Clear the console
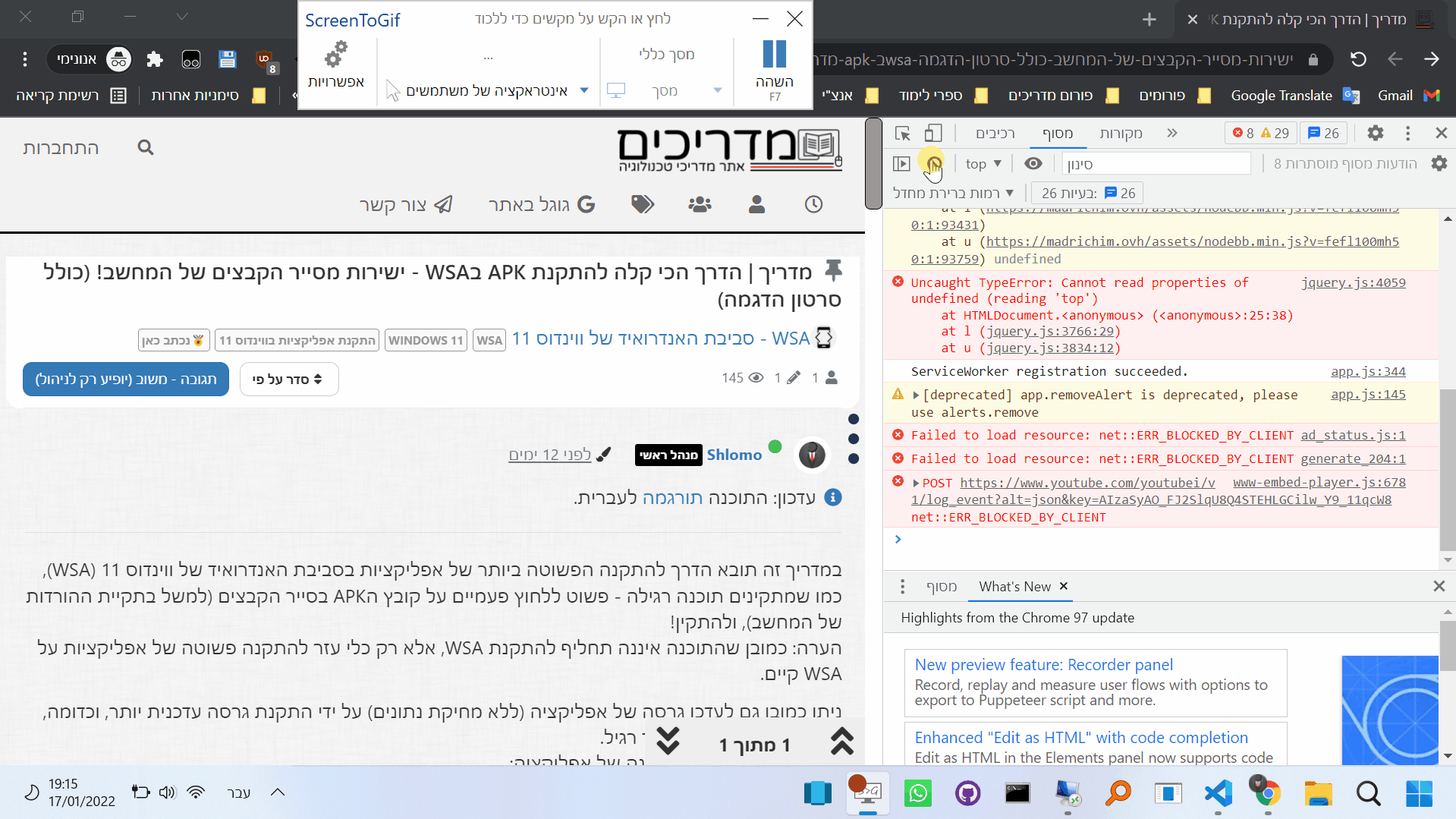1456x819 pixels. [933, 162]
